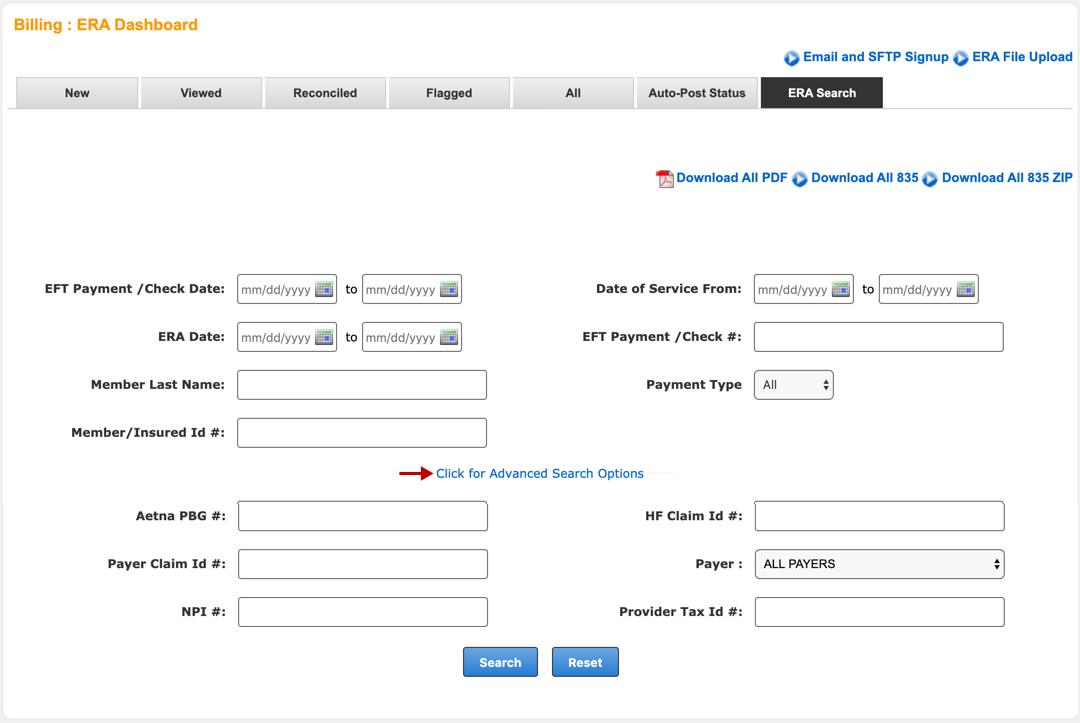Open calendar for EFT Payment start date
Image resolution: width=1080 pixels, height=723 pixels.
(324, 289)
